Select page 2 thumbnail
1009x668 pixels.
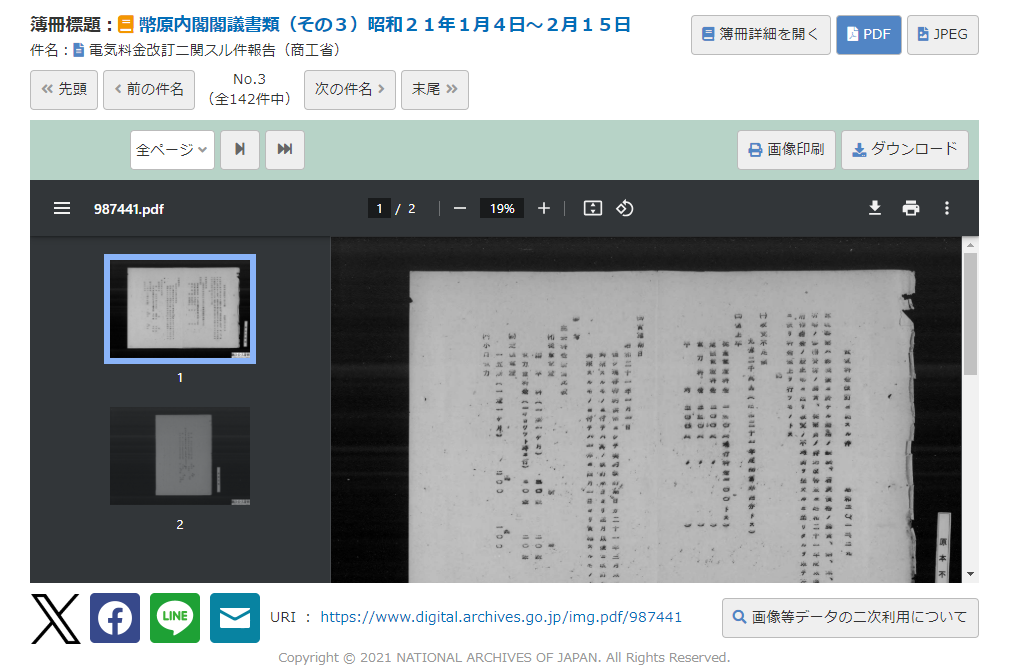point(180,456)
